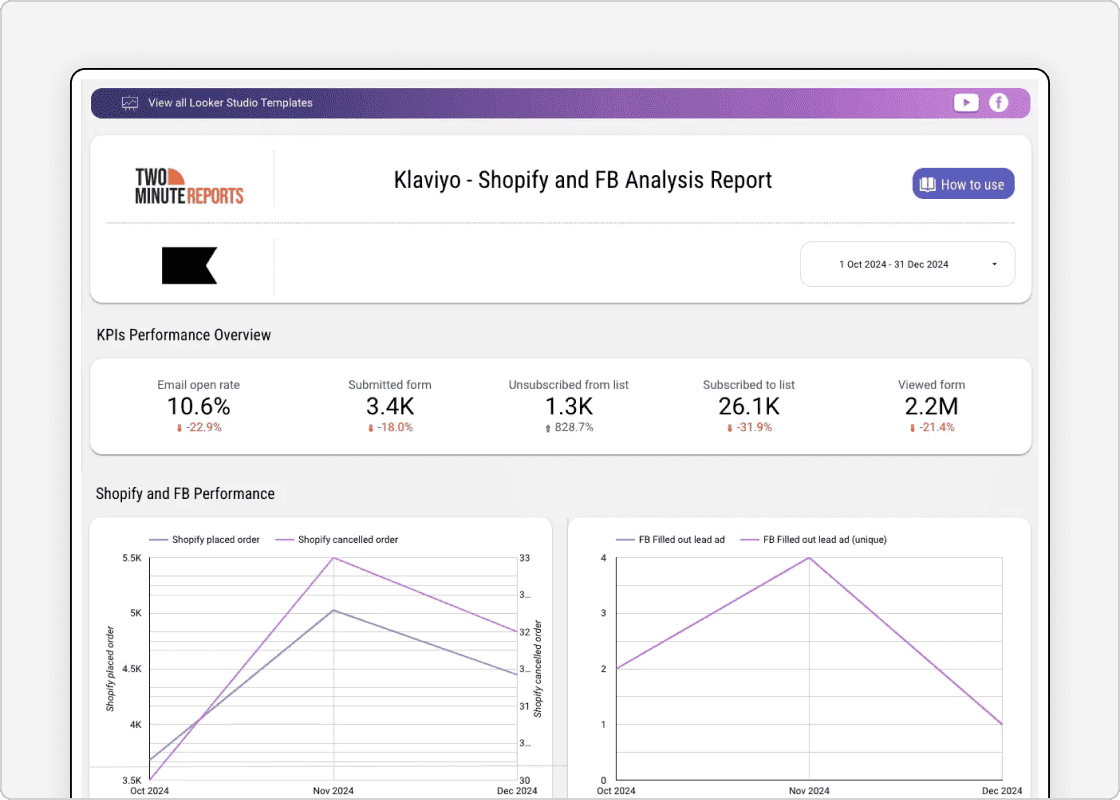Screen dimensions: 1120x800
Task: Select the Submitted form KPI card
Action: point(389,406)
